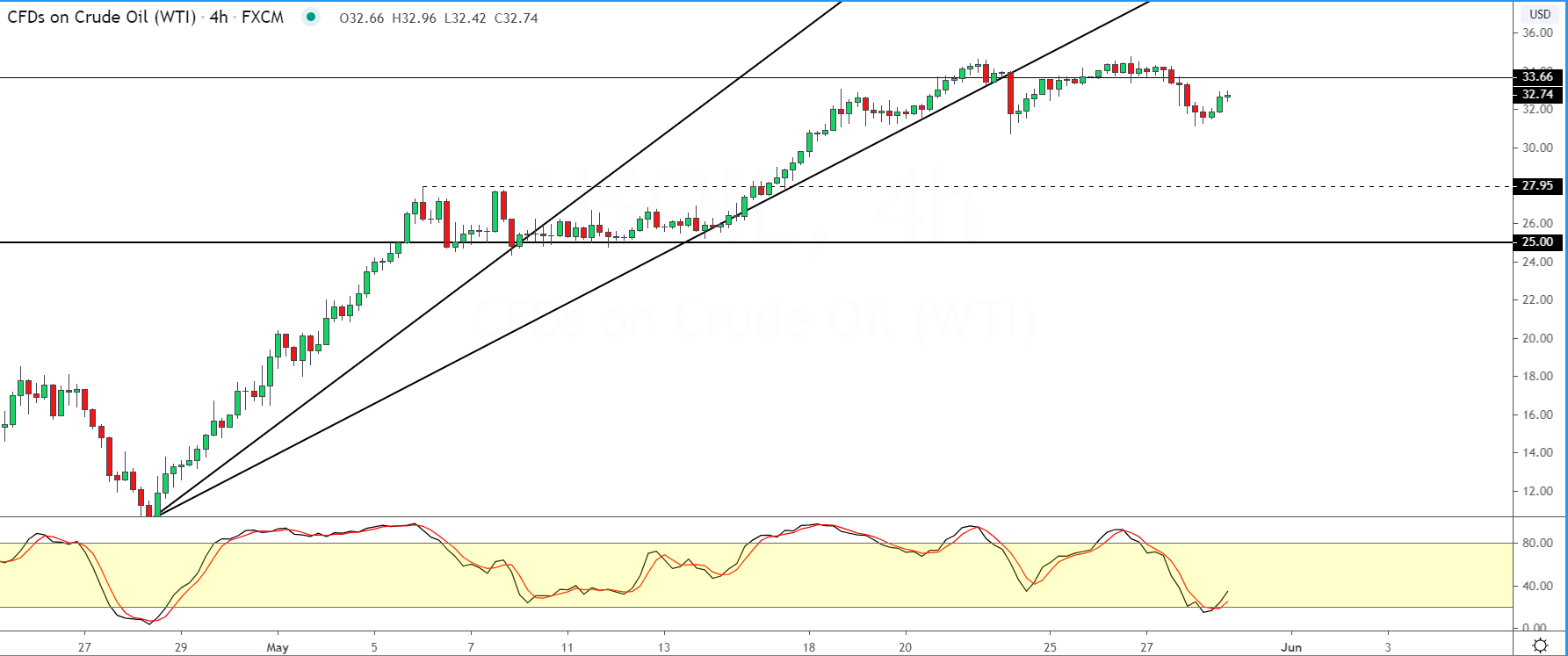
Task: Click 12.00 on the price axis
Action: pyautogui.click(x=1537, y=492)
